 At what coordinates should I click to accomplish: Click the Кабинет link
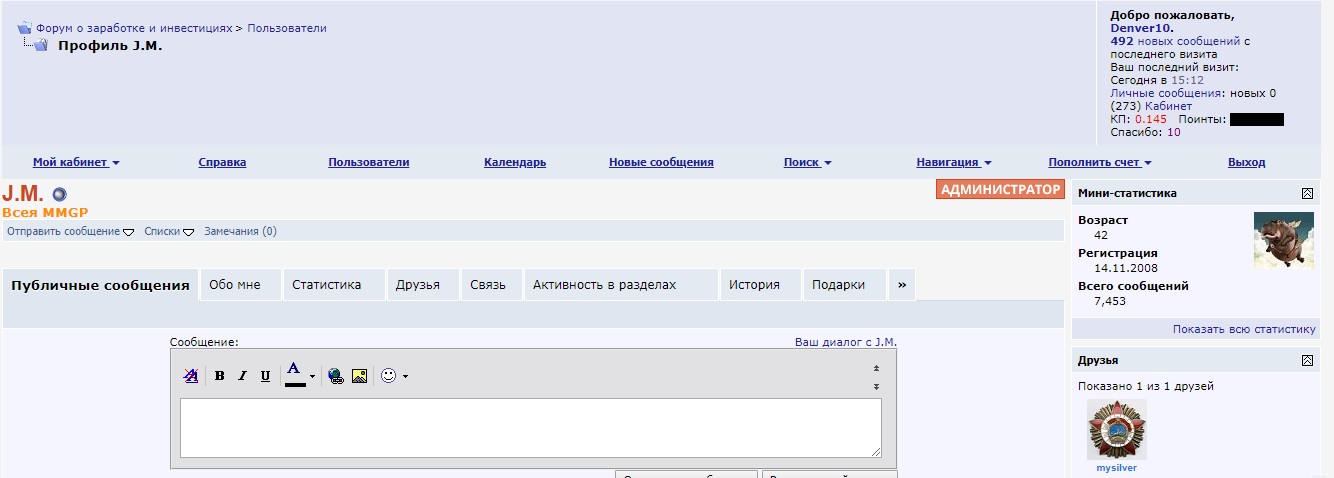coord(1168,106)
